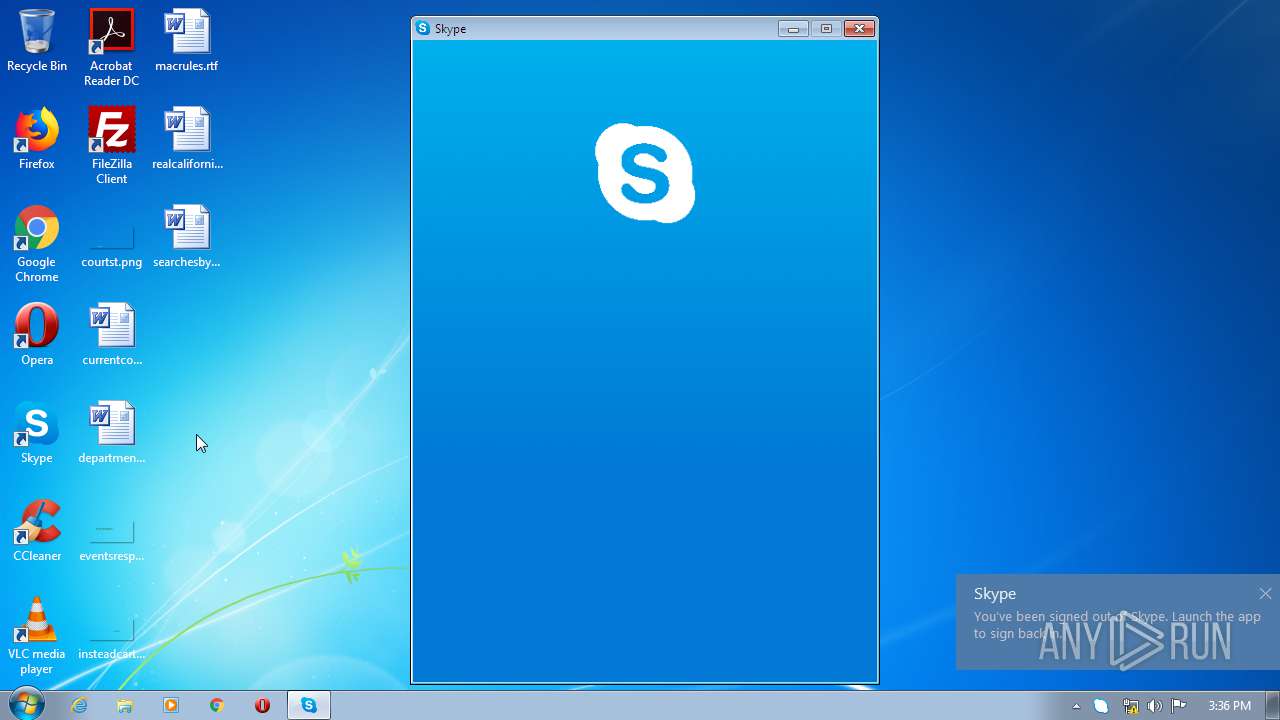Viewport: 1280px width, 720px height.
Task: Launch CCleaner desktop shortcut
Action: (x=36, y=530)
